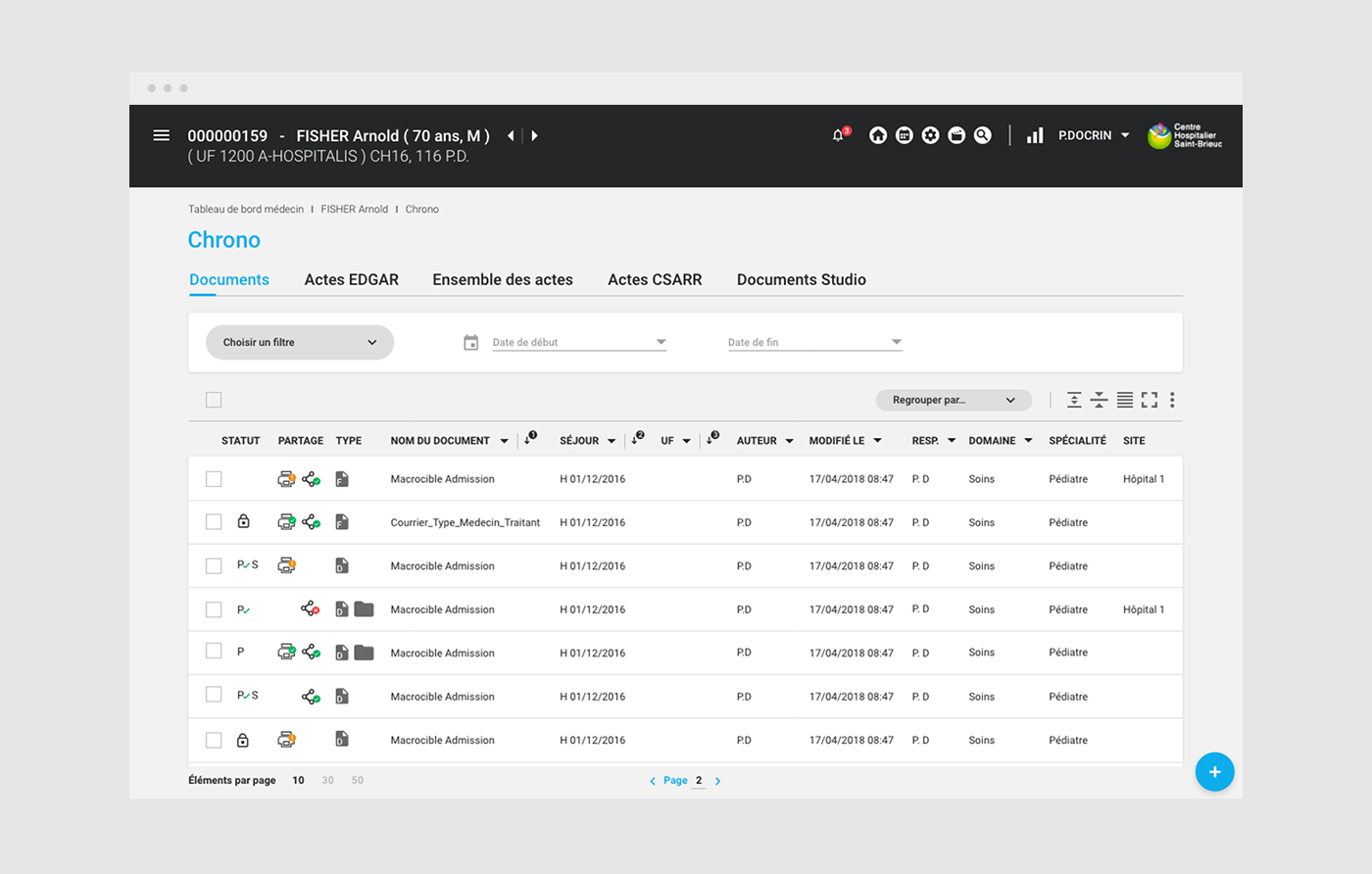Viewport: 1372px width, 874px height.
Task: Open the Choisir un filtre dropdown
Action: tap(300, 342)
